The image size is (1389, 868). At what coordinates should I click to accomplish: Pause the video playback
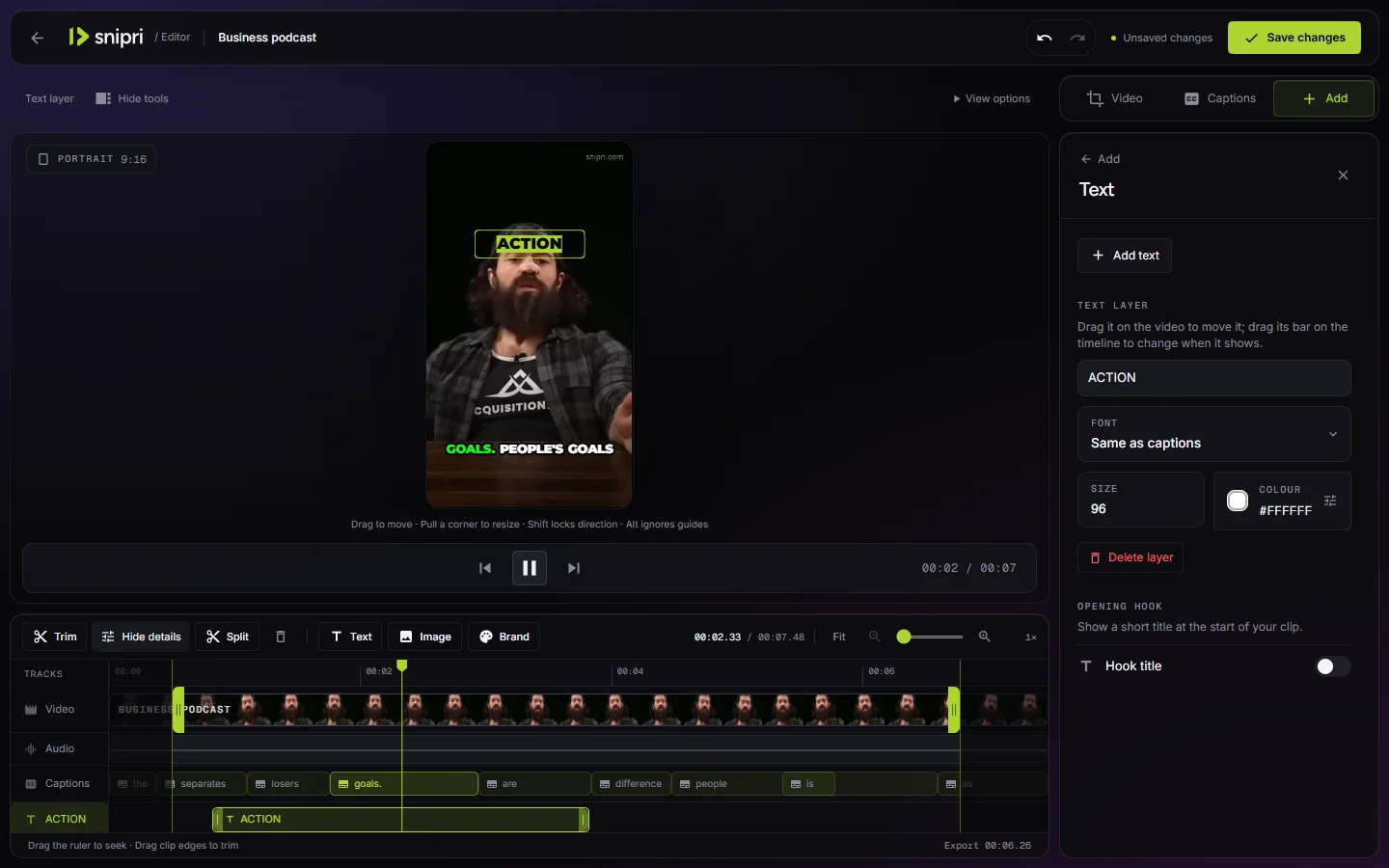click(530, 568)
